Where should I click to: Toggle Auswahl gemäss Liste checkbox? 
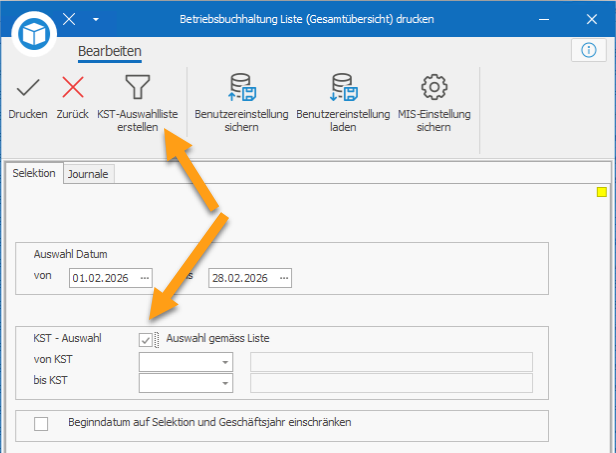tap(147, 340)
